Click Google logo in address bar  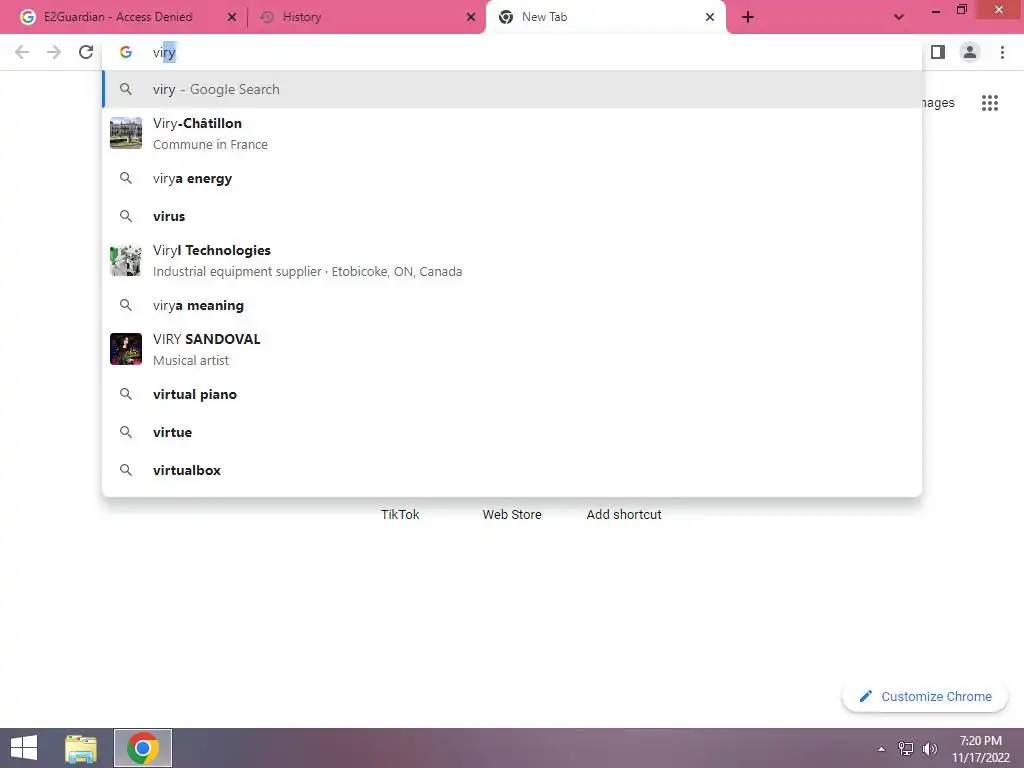[x=126, y=52]
